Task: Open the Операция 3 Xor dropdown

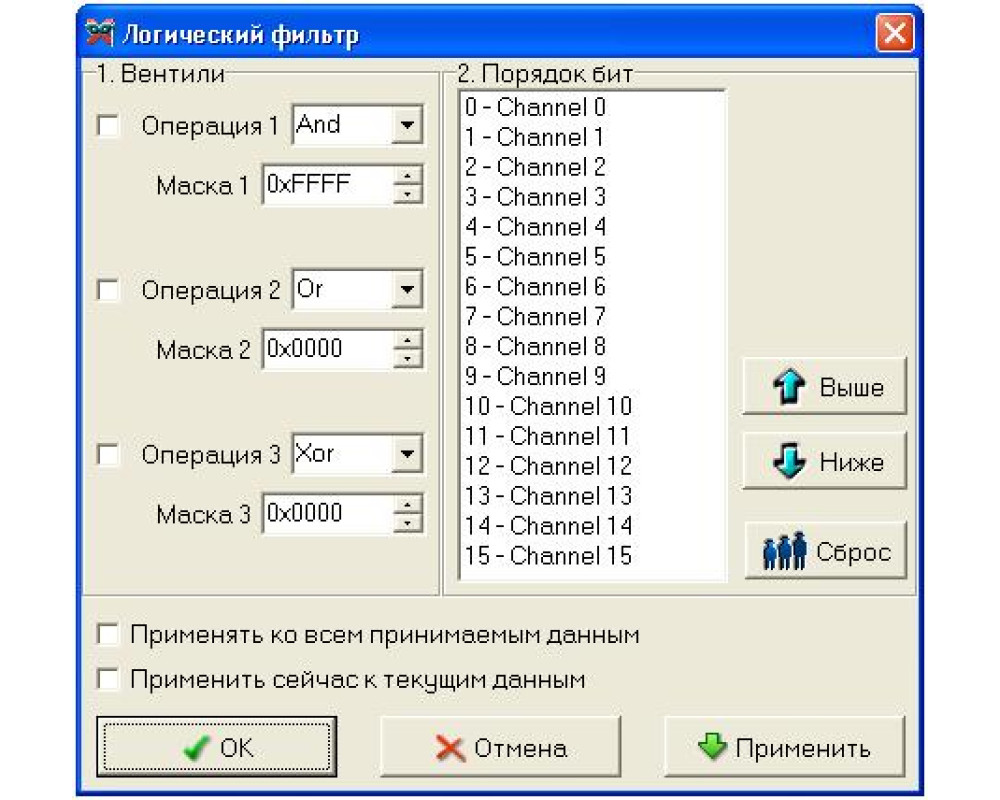Action: coord(407,456)
